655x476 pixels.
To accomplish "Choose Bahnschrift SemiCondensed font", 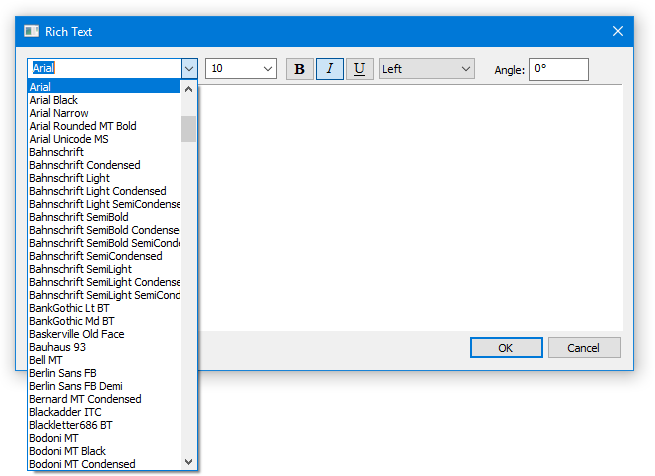I will (104, 256).
